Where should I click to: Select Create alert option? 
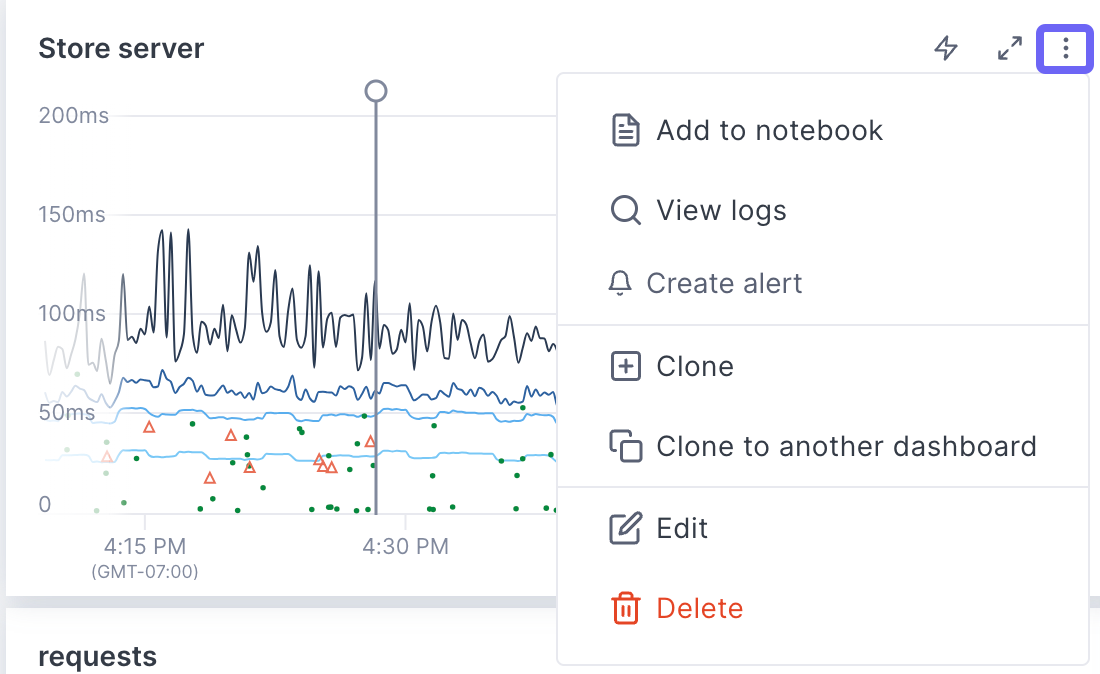pyautogui.click(x=724, y=283)
